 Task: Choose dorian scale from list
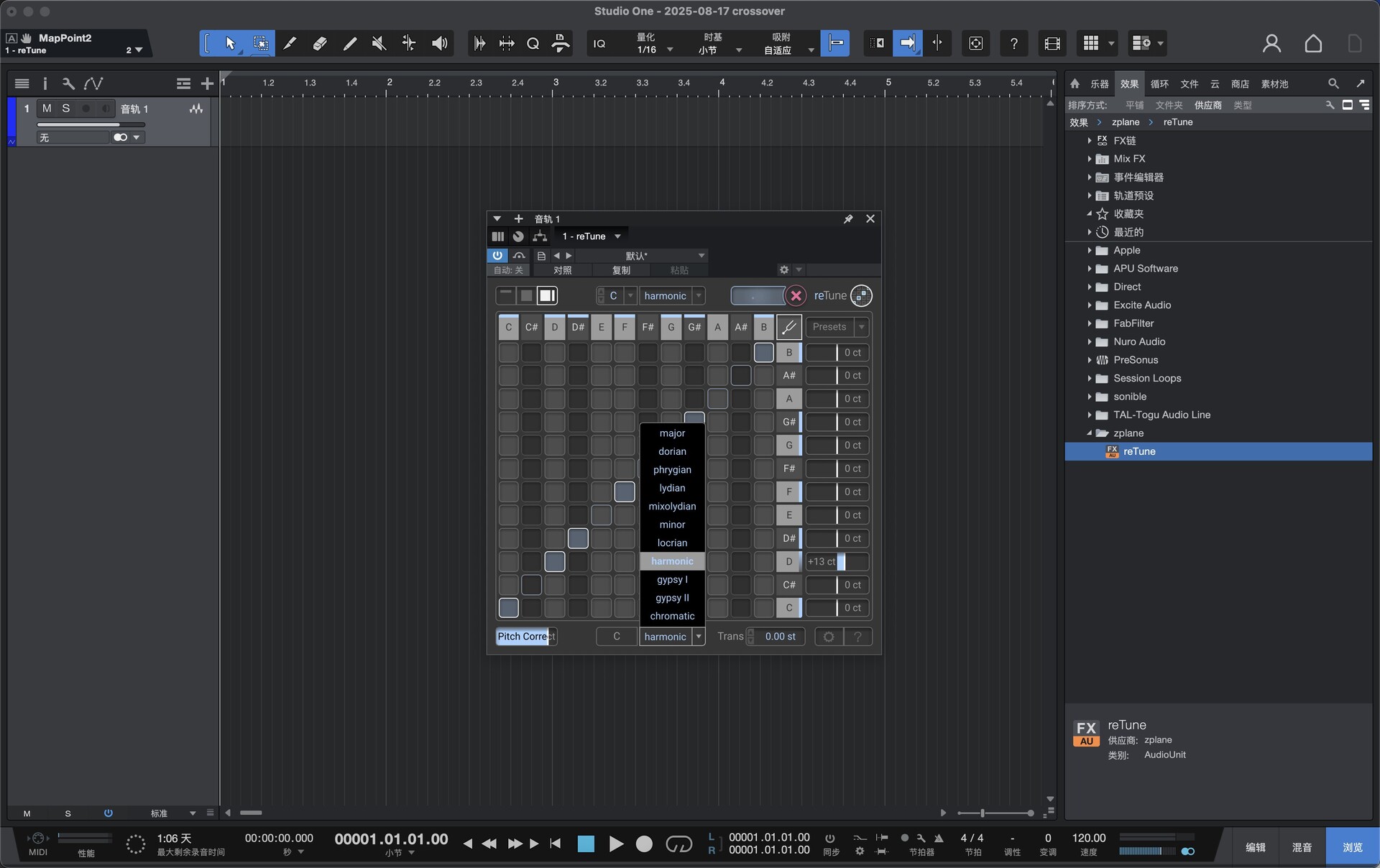coord(672,451)
